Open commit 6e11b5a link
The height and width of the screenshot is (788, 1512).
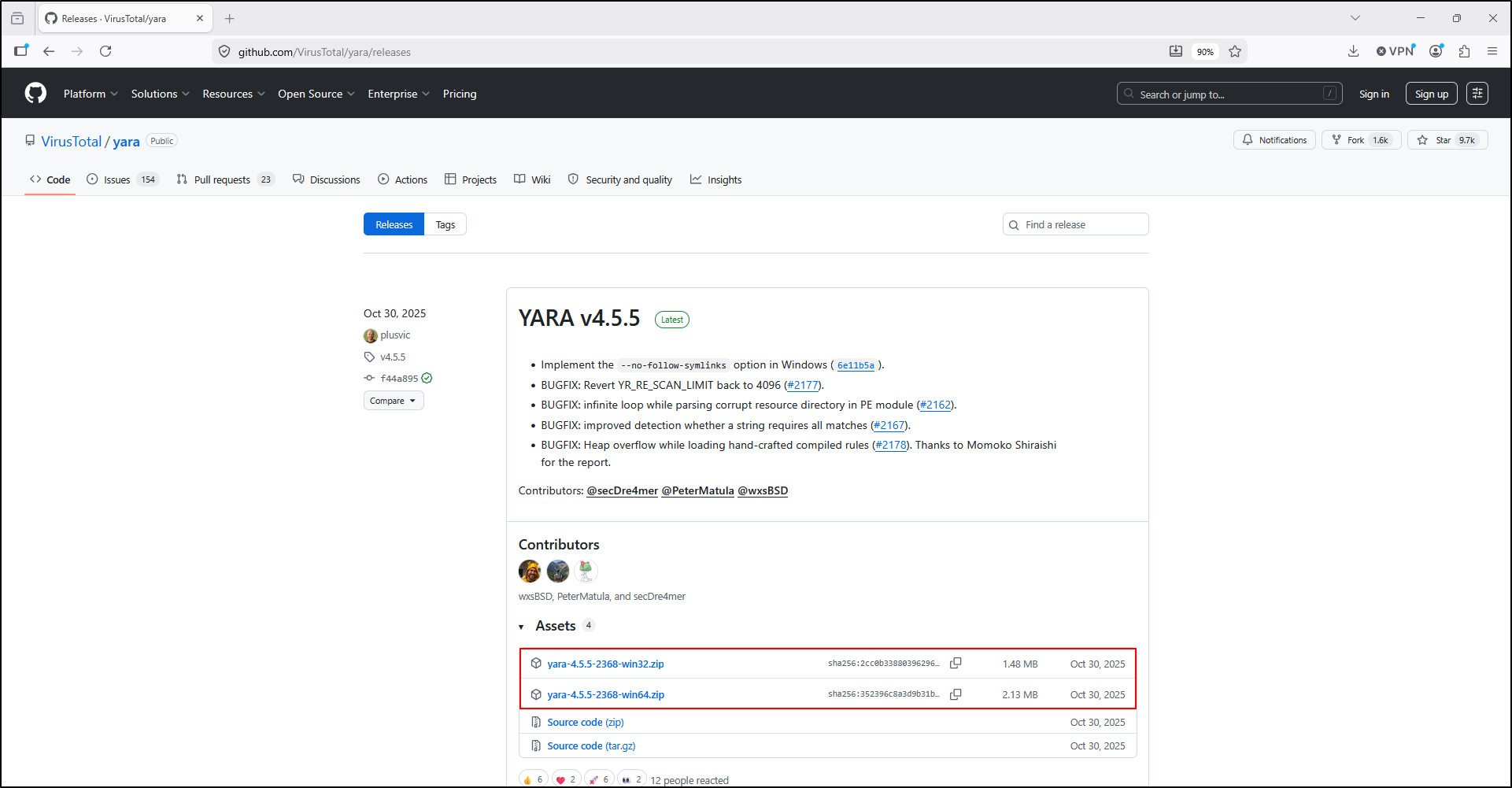click(x=856, y=365)
